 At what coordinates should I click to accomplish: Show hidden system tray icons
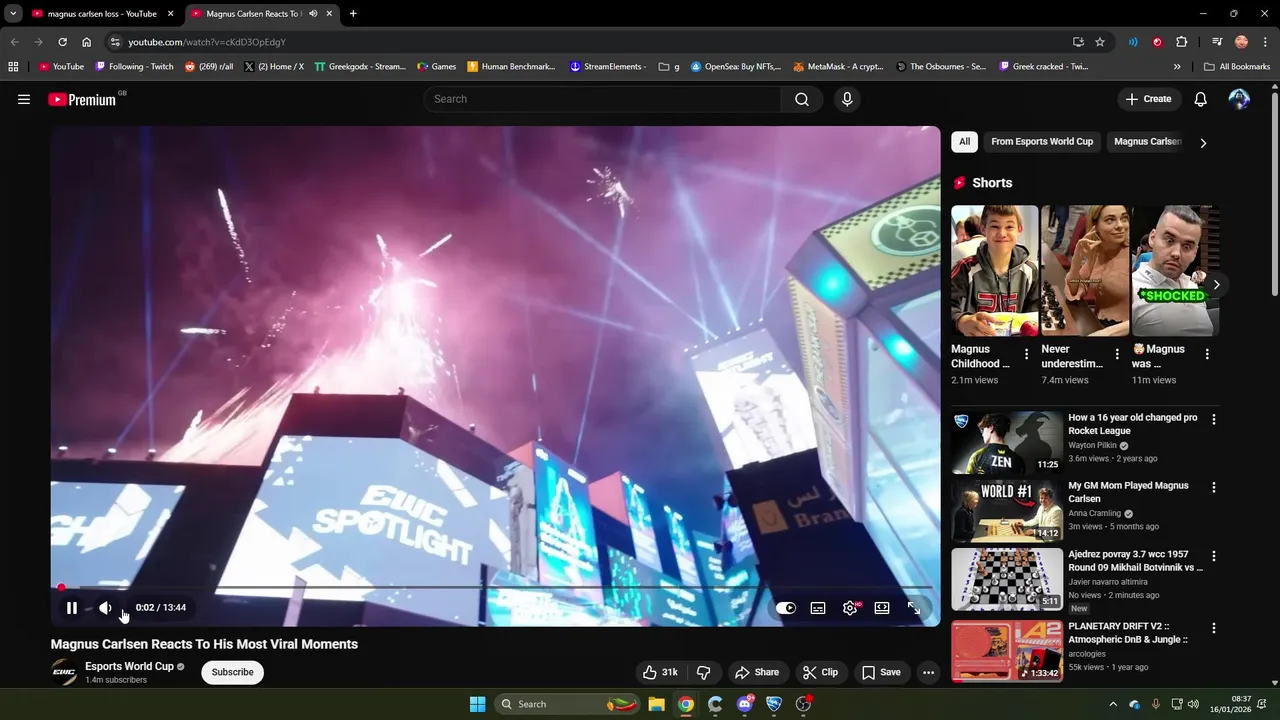[1113, 704]
